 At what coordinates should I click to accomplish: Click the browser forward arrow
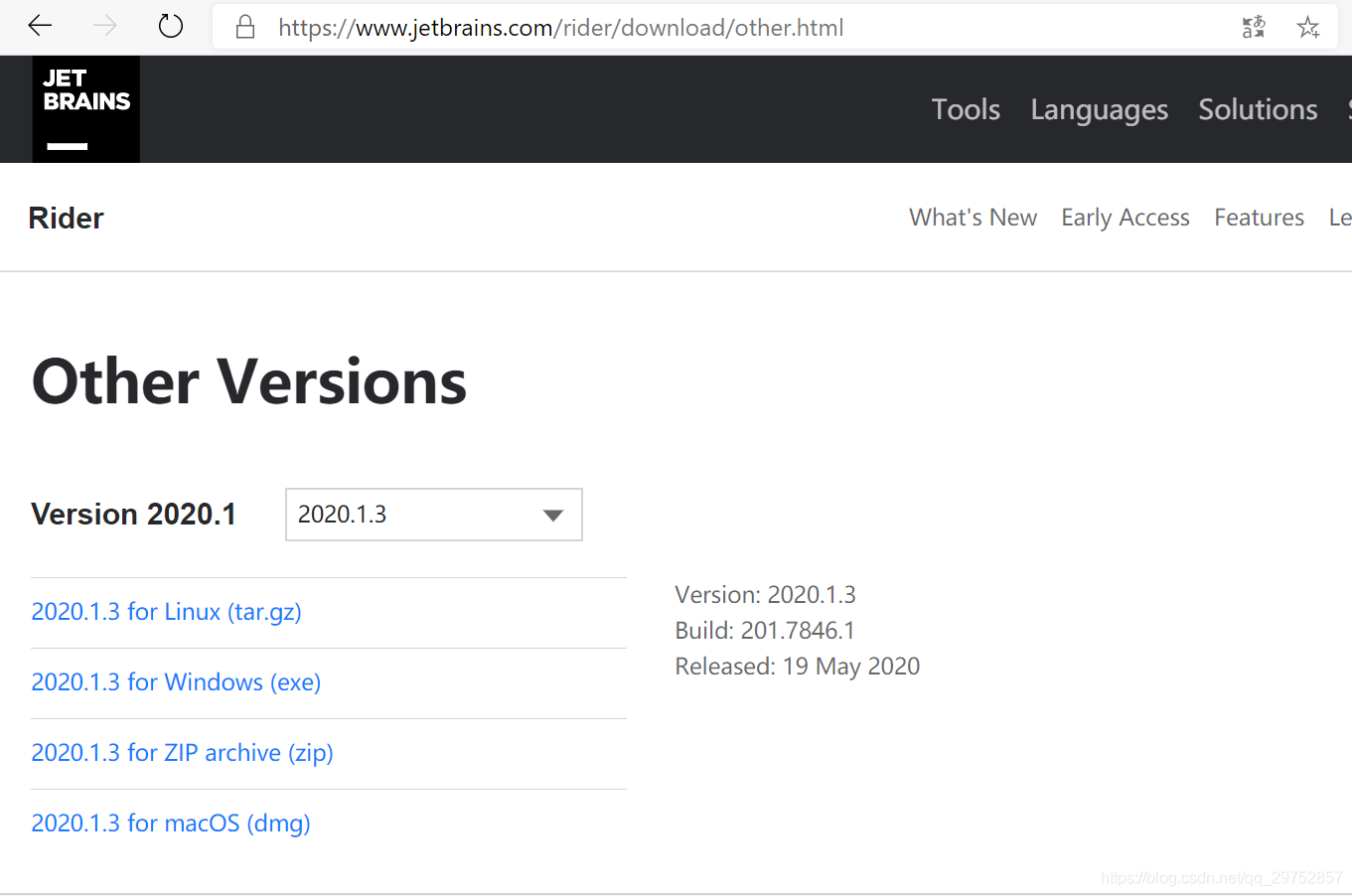click(x=104, y=26)
